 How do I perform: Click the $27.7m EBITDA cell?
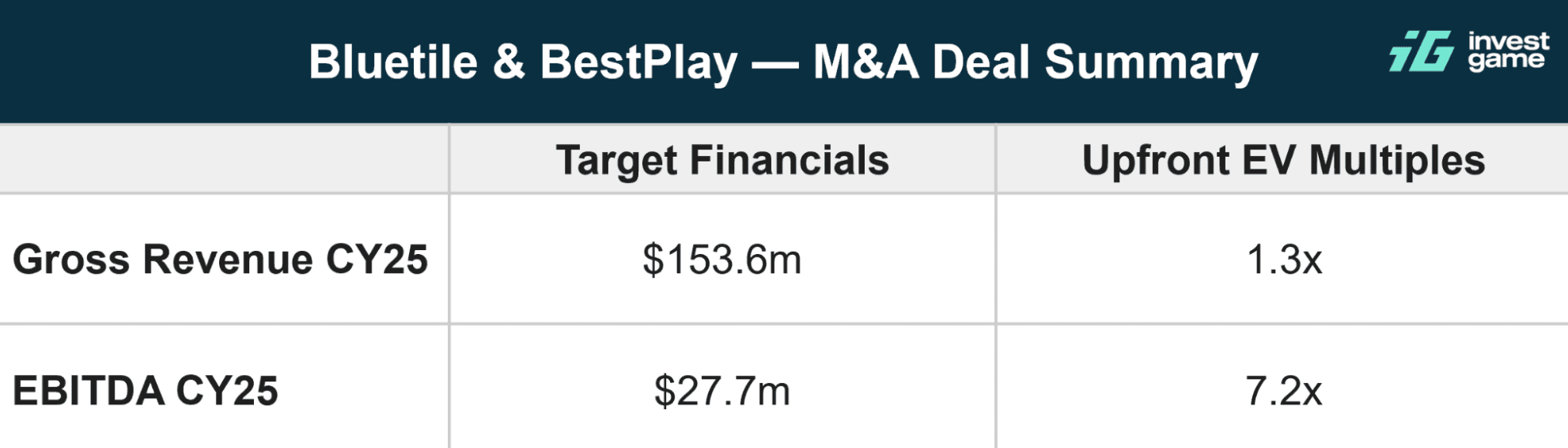coord(722,391)
